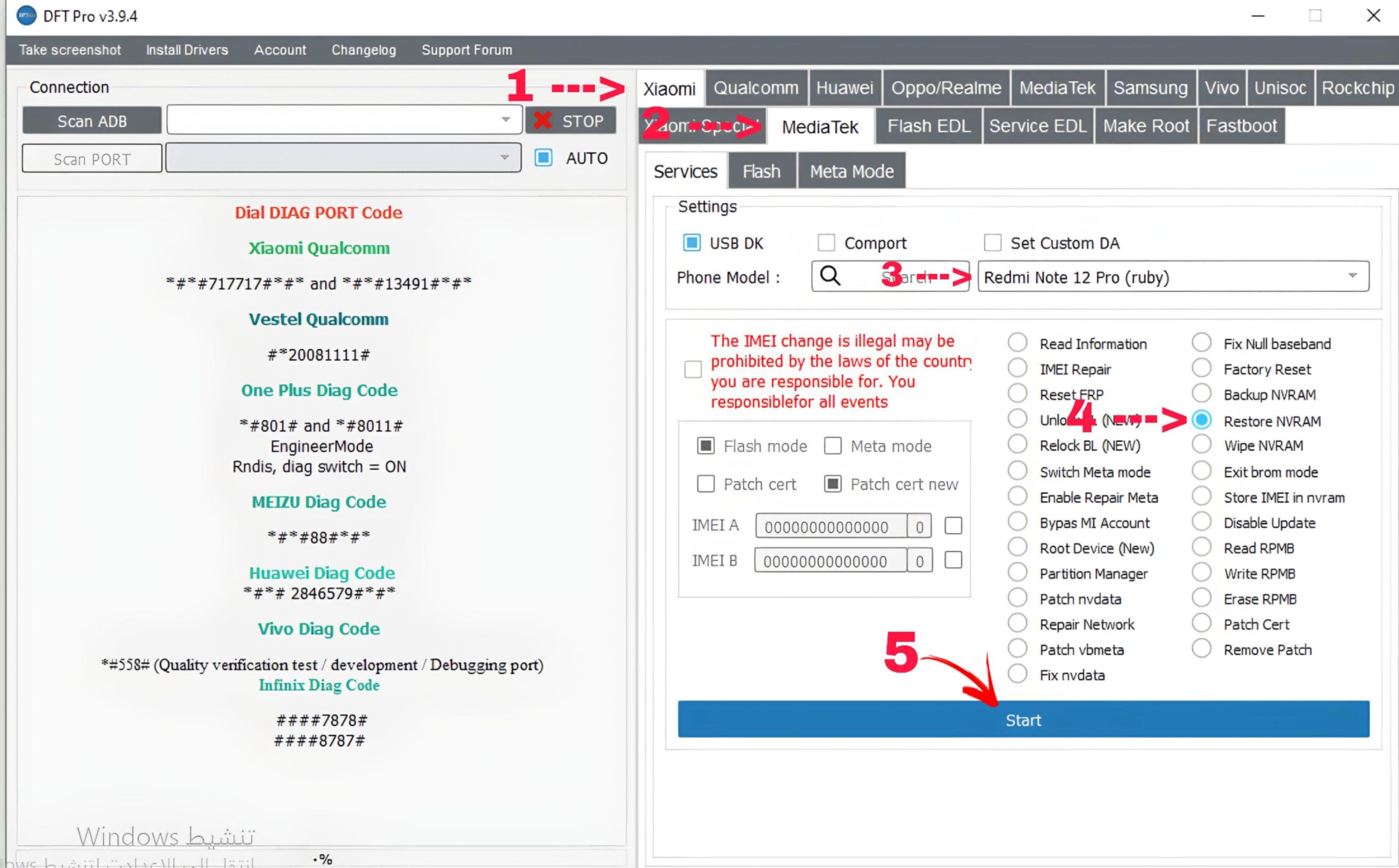Click the DFT Pro app logo icon
The height and width of the screenshot is (868, 1399).
[x=26, y=15]
